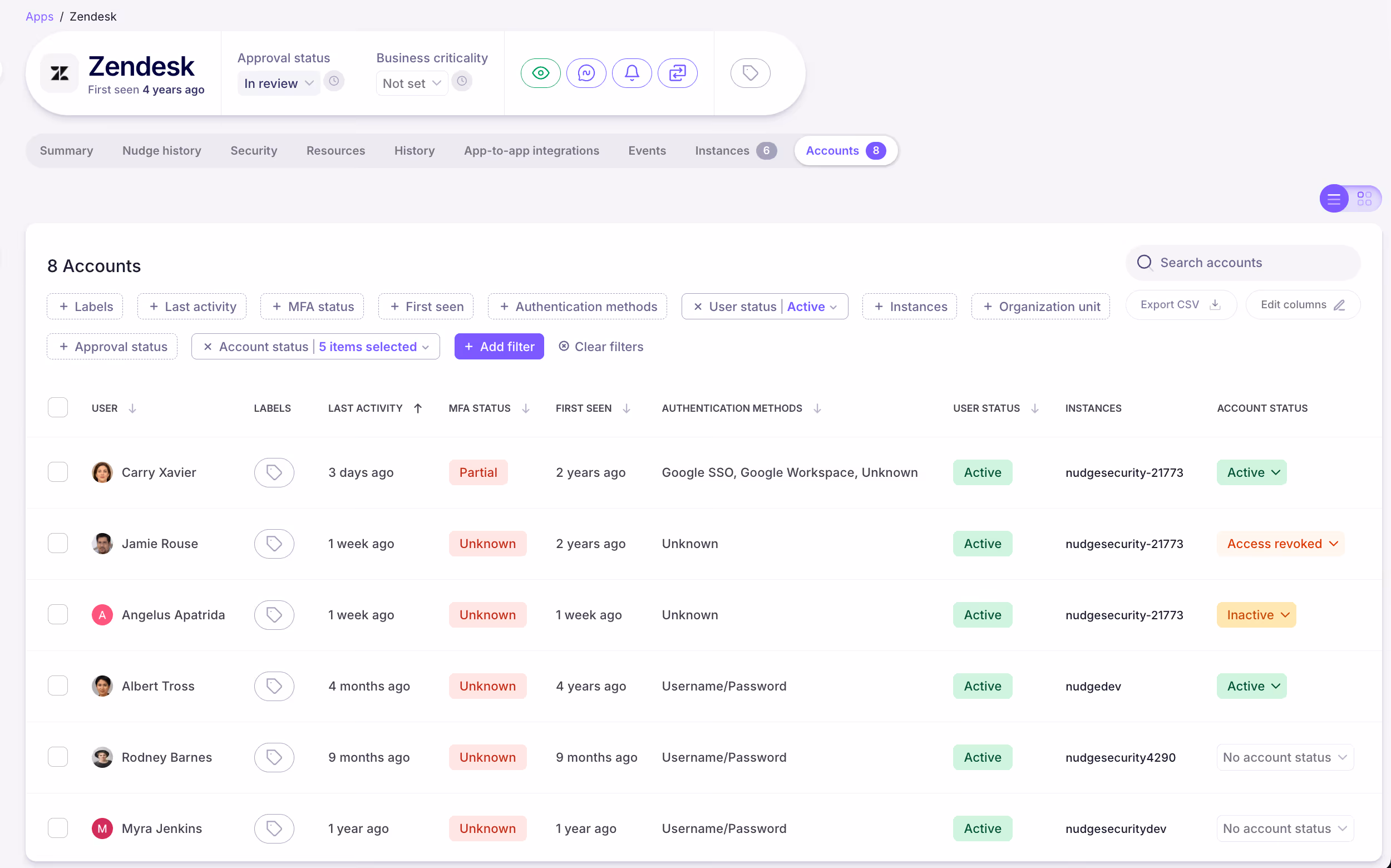Check the select-all checkbox in table header

coord(58,407)
